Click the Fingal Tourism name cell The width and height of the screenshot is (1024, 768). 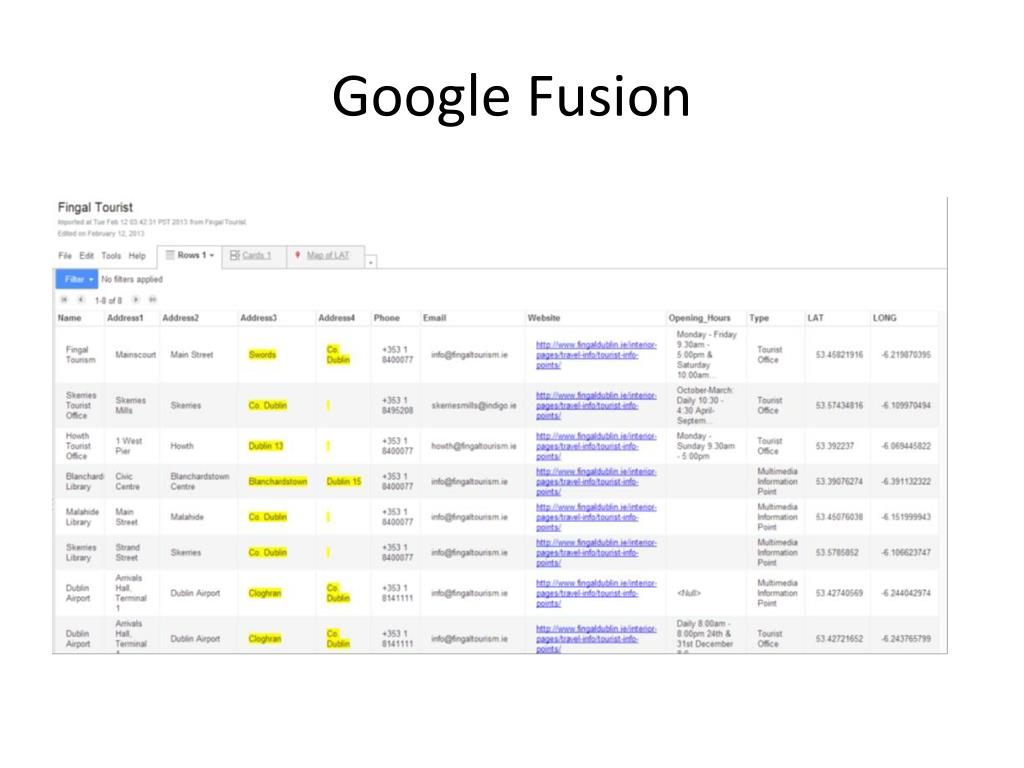(80, 355)
